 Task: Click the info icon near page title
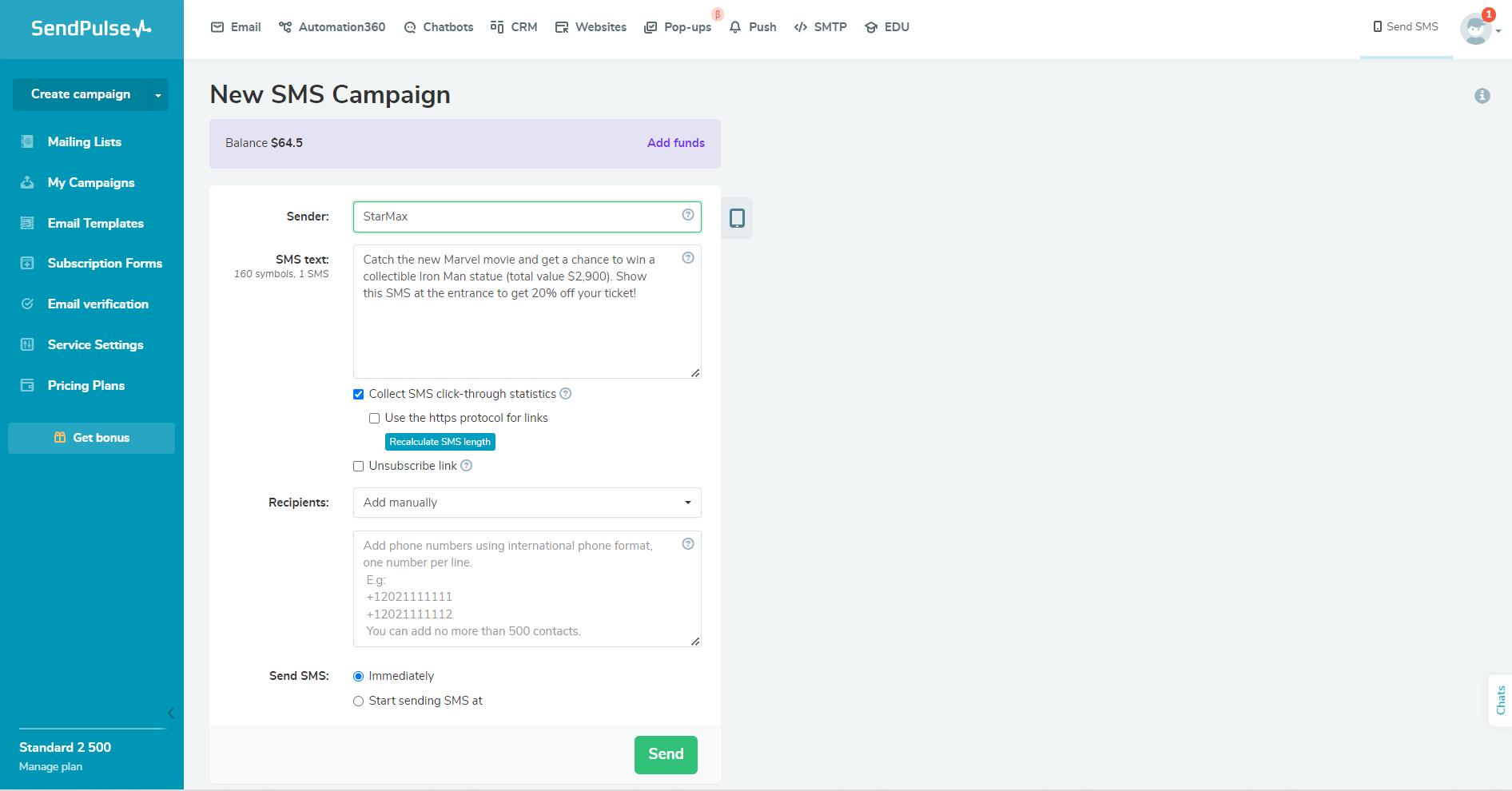(1482, 96)
